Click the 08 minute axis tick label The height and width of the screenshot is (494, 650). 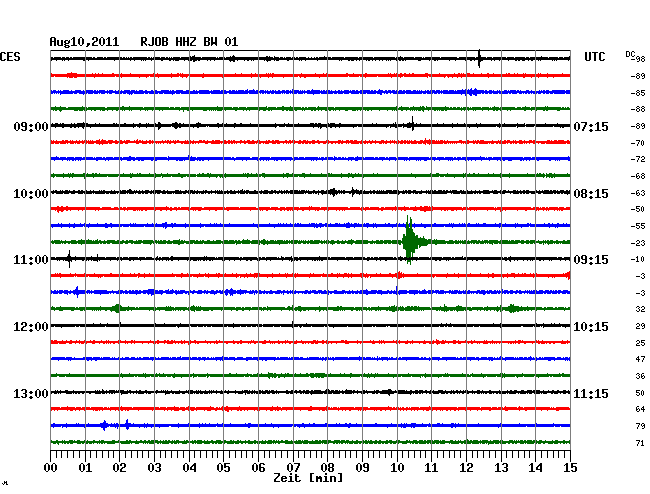327,467
